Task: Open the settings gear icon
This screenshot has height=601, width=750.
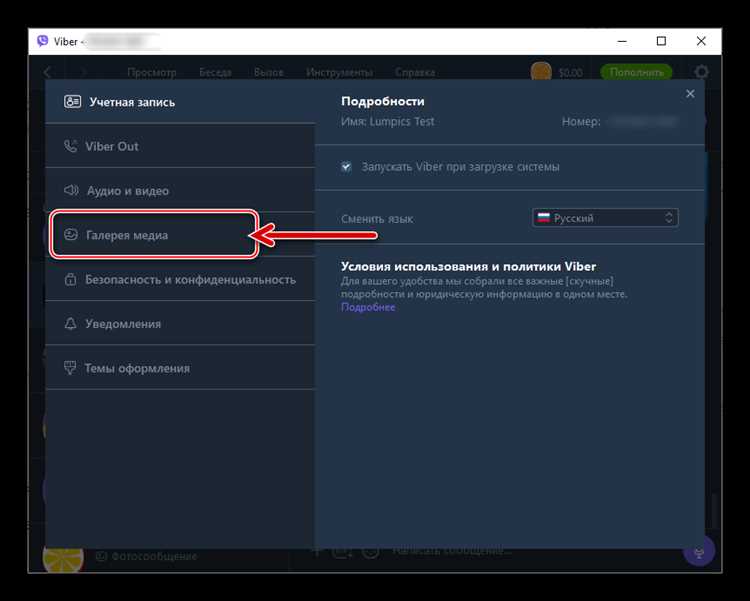Action: click(701, 72)
